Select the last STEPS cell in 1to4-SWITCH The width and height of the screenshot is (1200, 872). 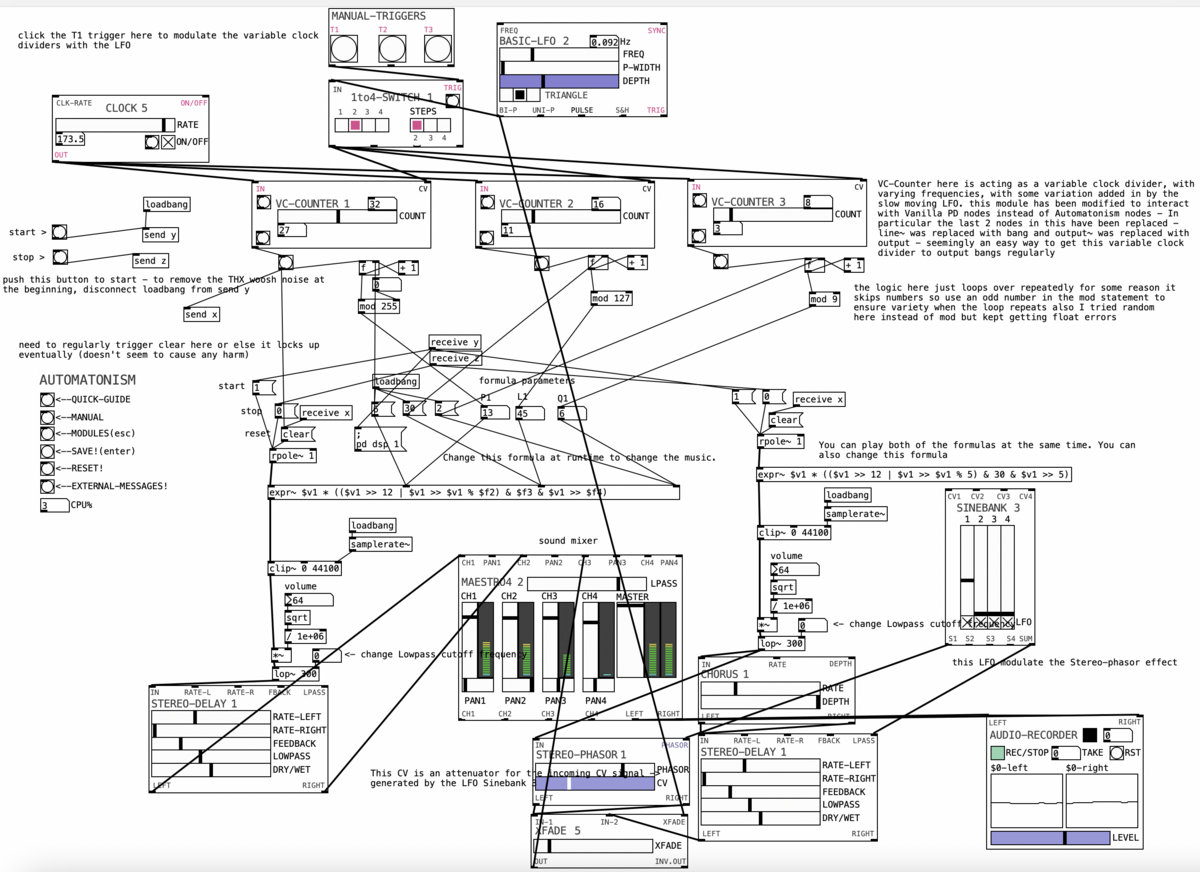[x=444, y=125]
